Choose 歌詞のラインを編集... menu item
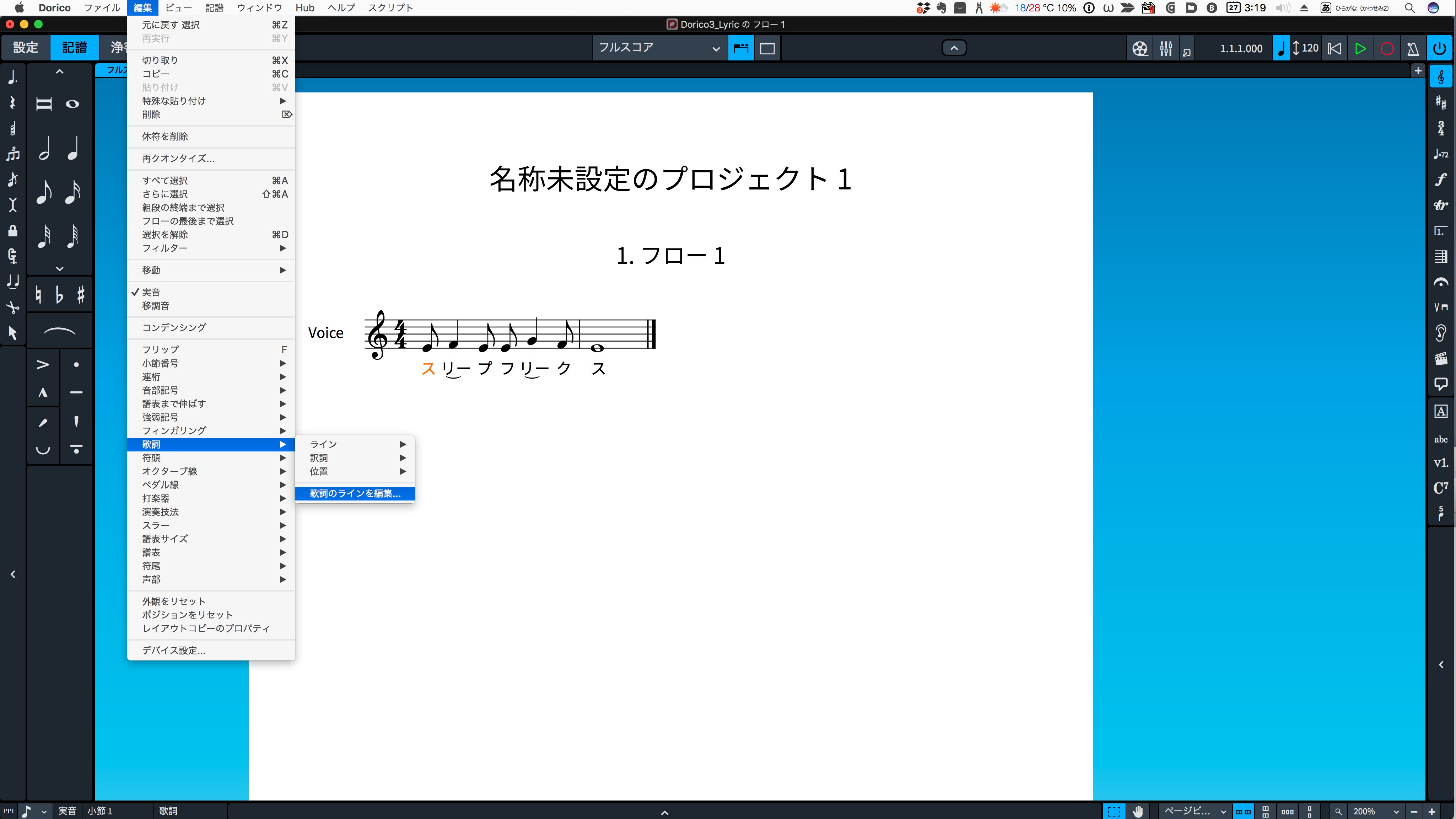 click(355, 493)
